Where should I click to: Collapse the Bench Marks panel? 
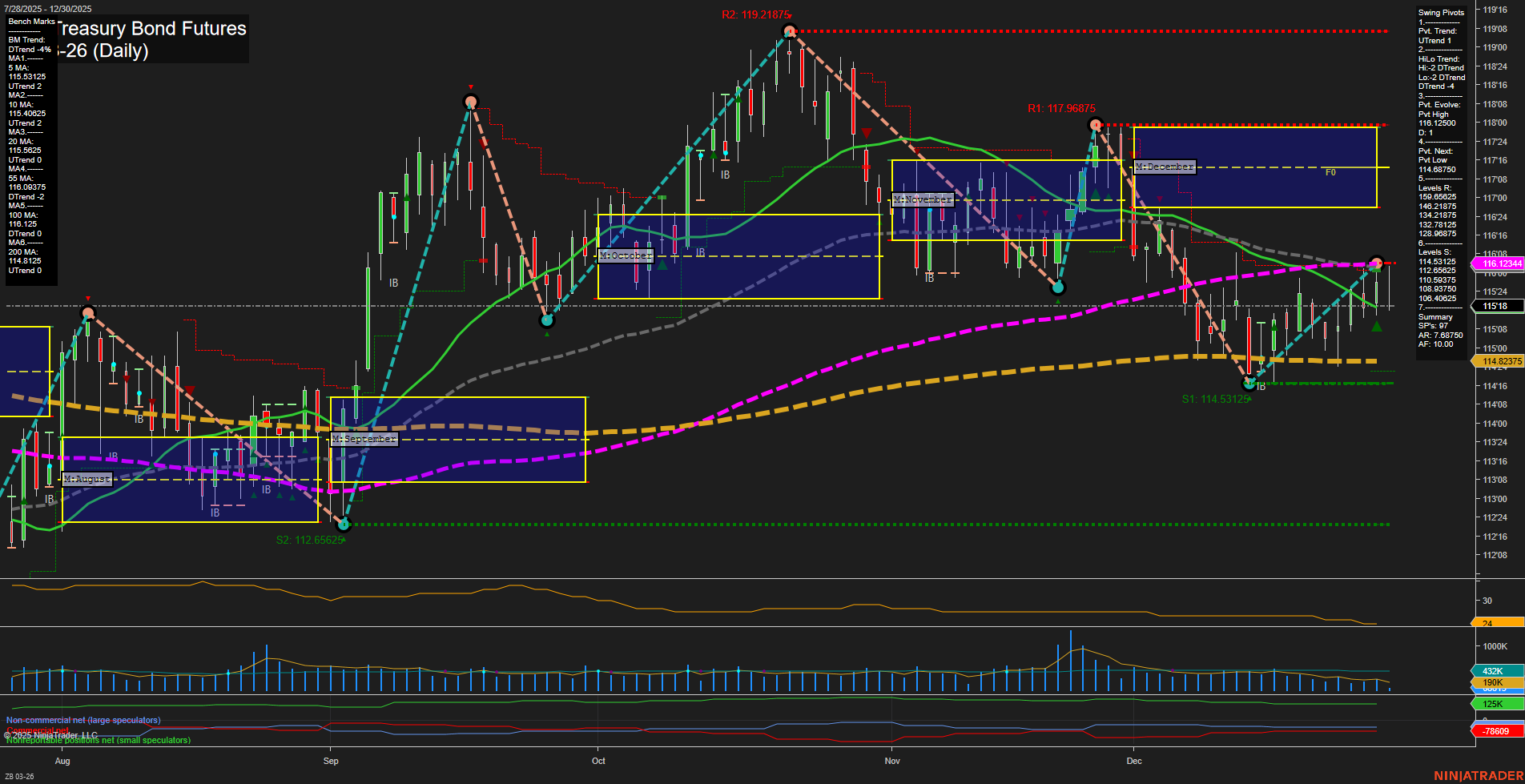[x=30, y=21]
